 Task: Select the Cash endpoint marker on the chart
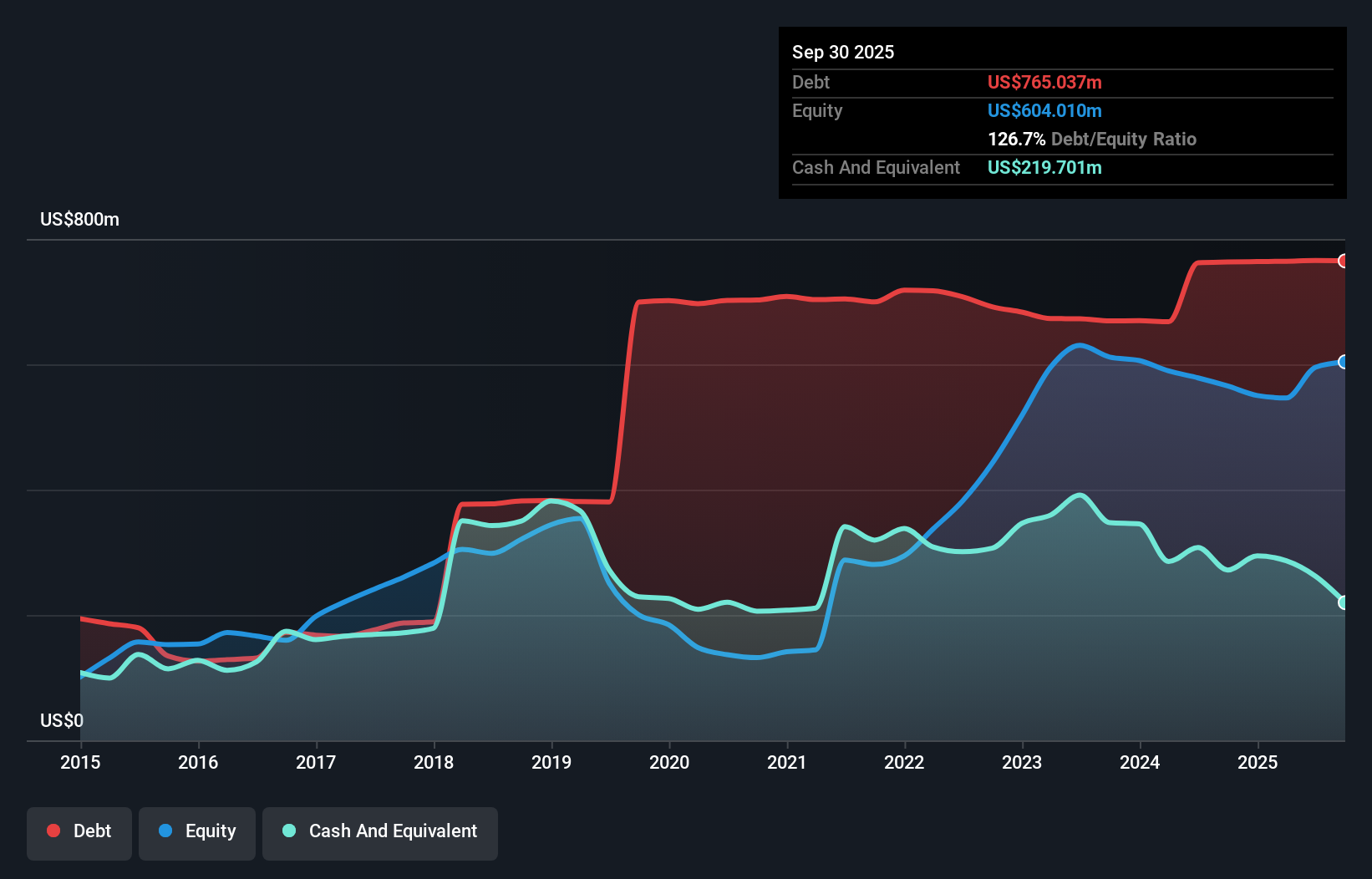click(x=1344, y=601)
